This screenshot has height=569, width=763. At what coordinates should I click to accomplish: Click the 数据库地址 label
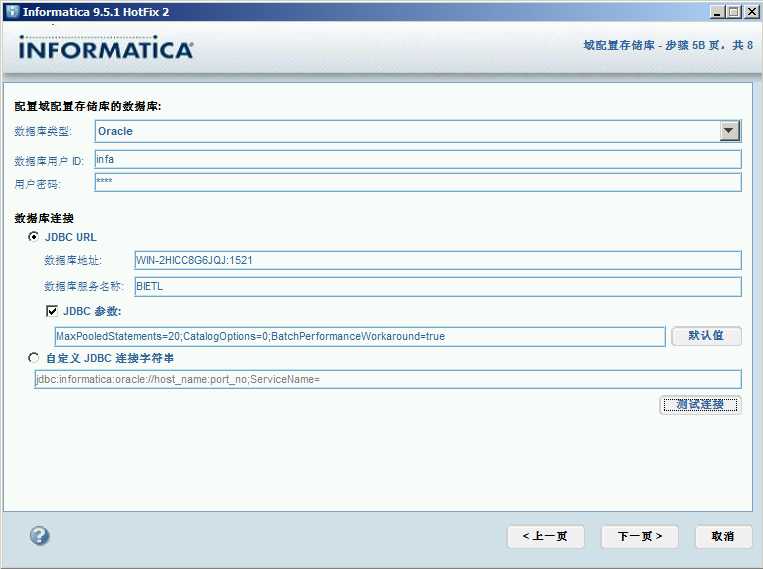tap(73, 260)
